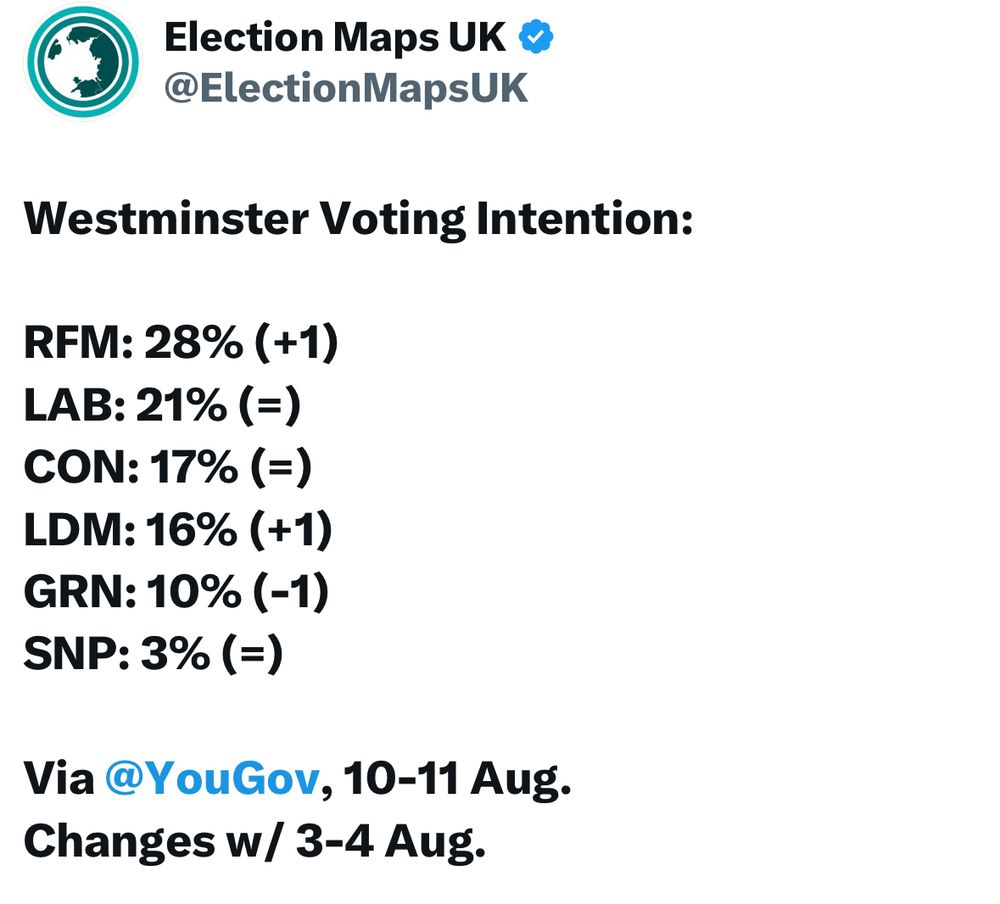Image resolution: width=1000 pixels, height=904 pixels.
Task: Click the SNP: 3% (=) line
Action: click(154, 653)
